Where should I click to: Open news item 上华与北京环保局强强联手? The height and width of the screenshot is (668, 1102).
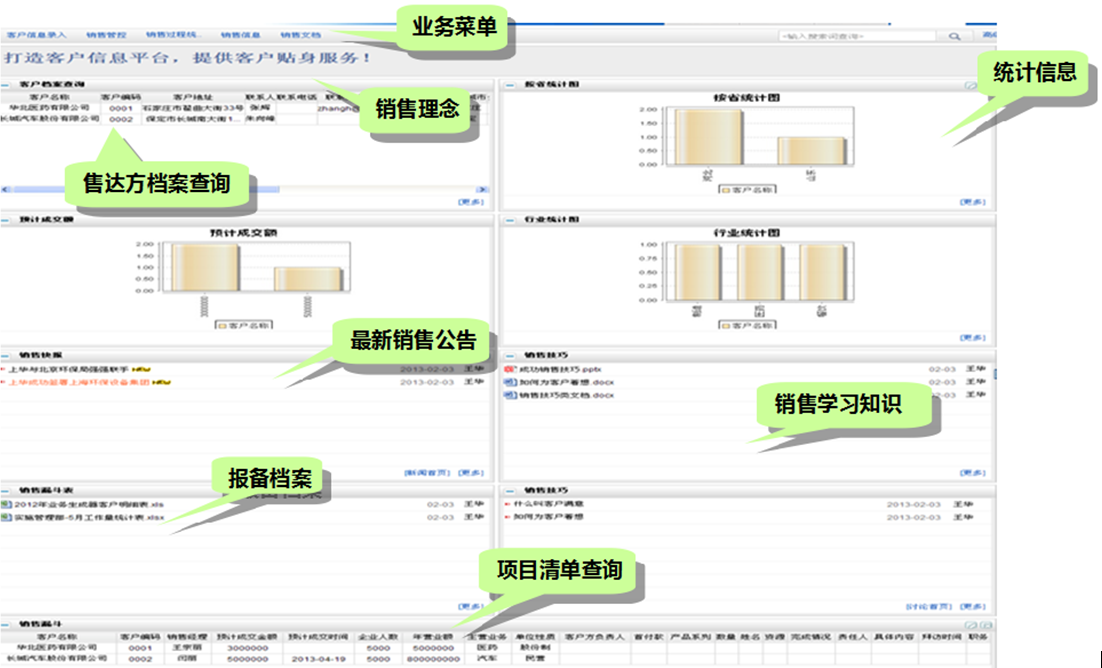(70, 369)
